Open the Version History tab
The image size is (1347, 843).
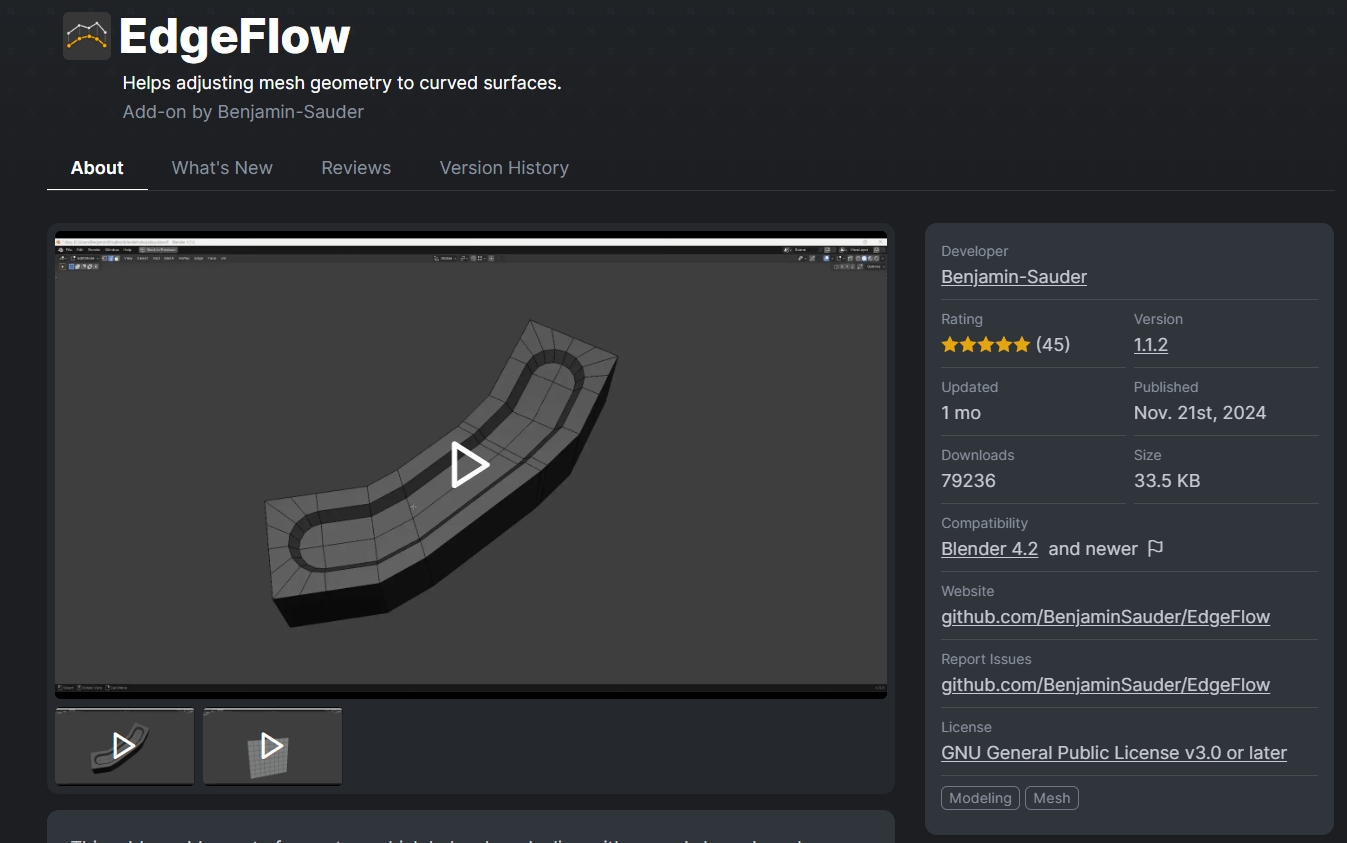tap(504, 168)
